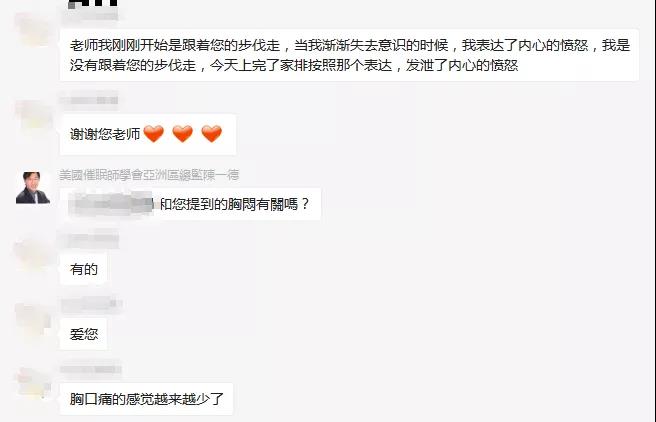Click the last orange heart emoji
This screenshot has height=422, width=656.
(x=211, y=134)
